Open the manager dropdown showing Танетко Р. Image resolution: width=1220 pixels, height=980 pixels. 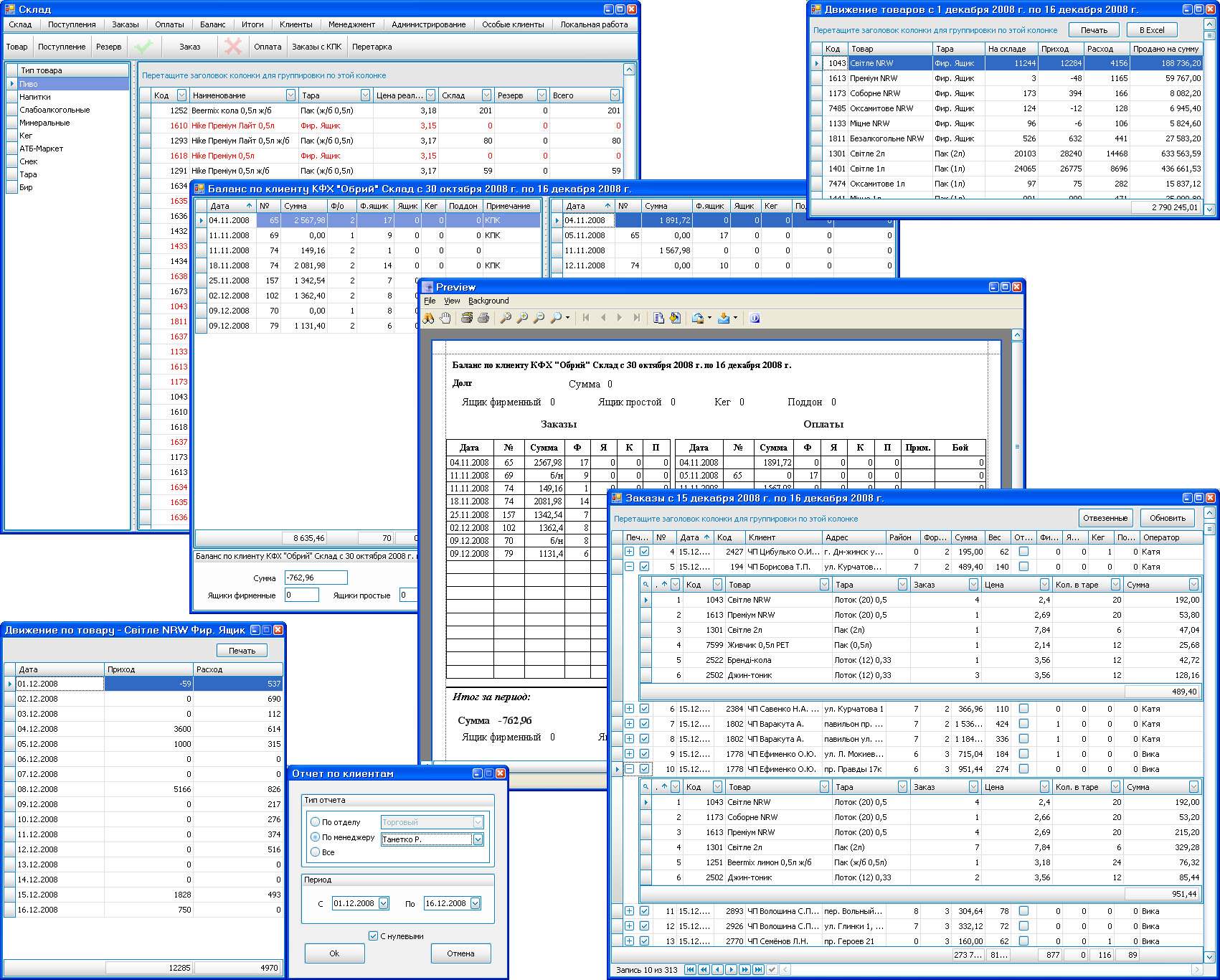478,839
